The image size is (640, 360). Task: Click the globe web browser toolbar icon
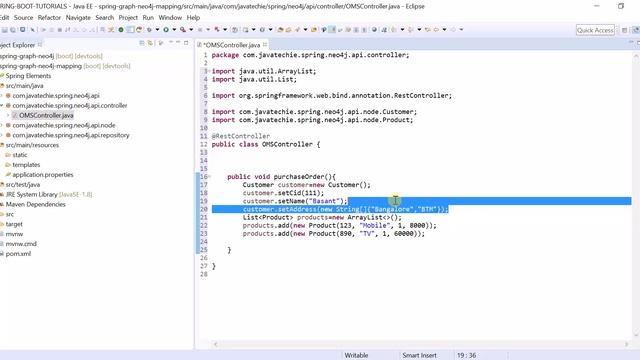(x=374, y=29)
